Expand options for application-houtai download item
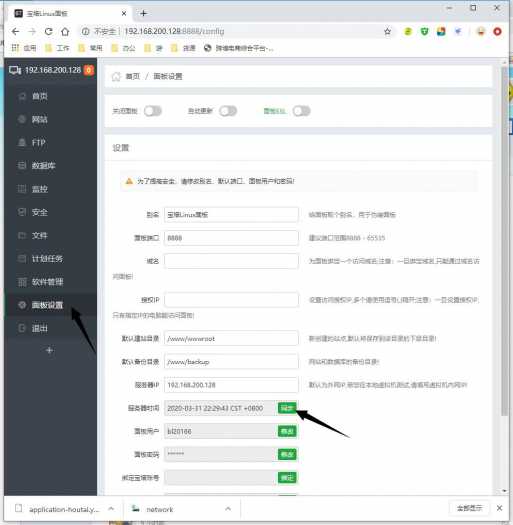 click(x=111, y=509)
